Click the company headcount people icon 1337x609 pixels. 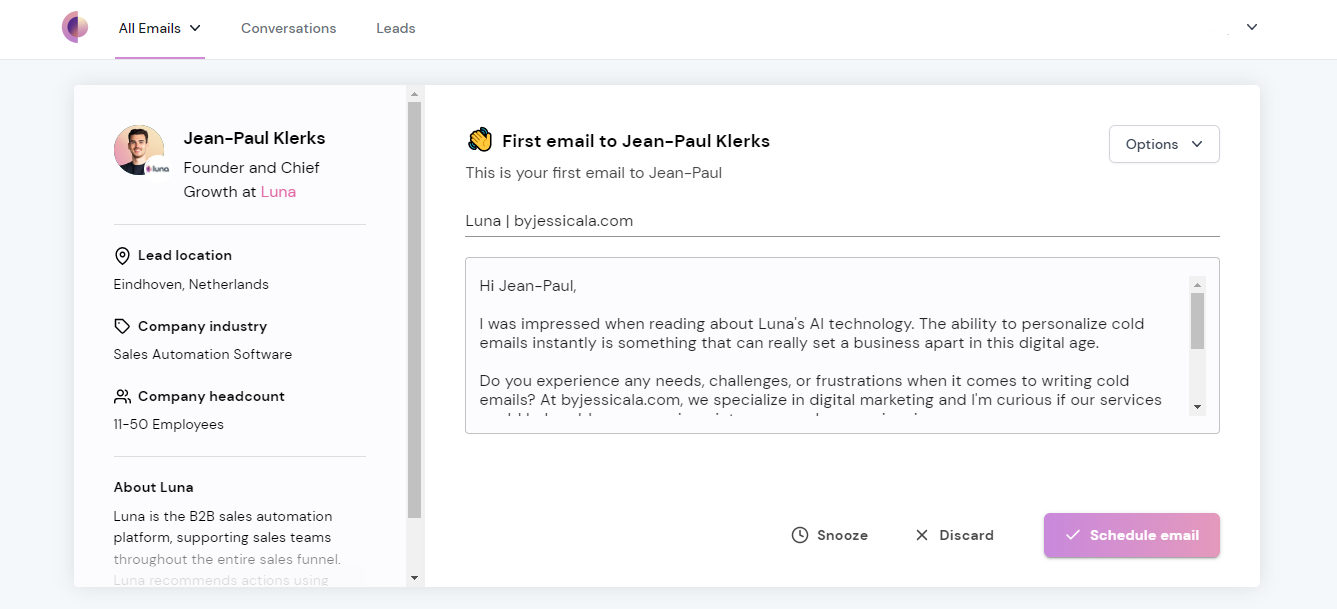coord(122,396)
